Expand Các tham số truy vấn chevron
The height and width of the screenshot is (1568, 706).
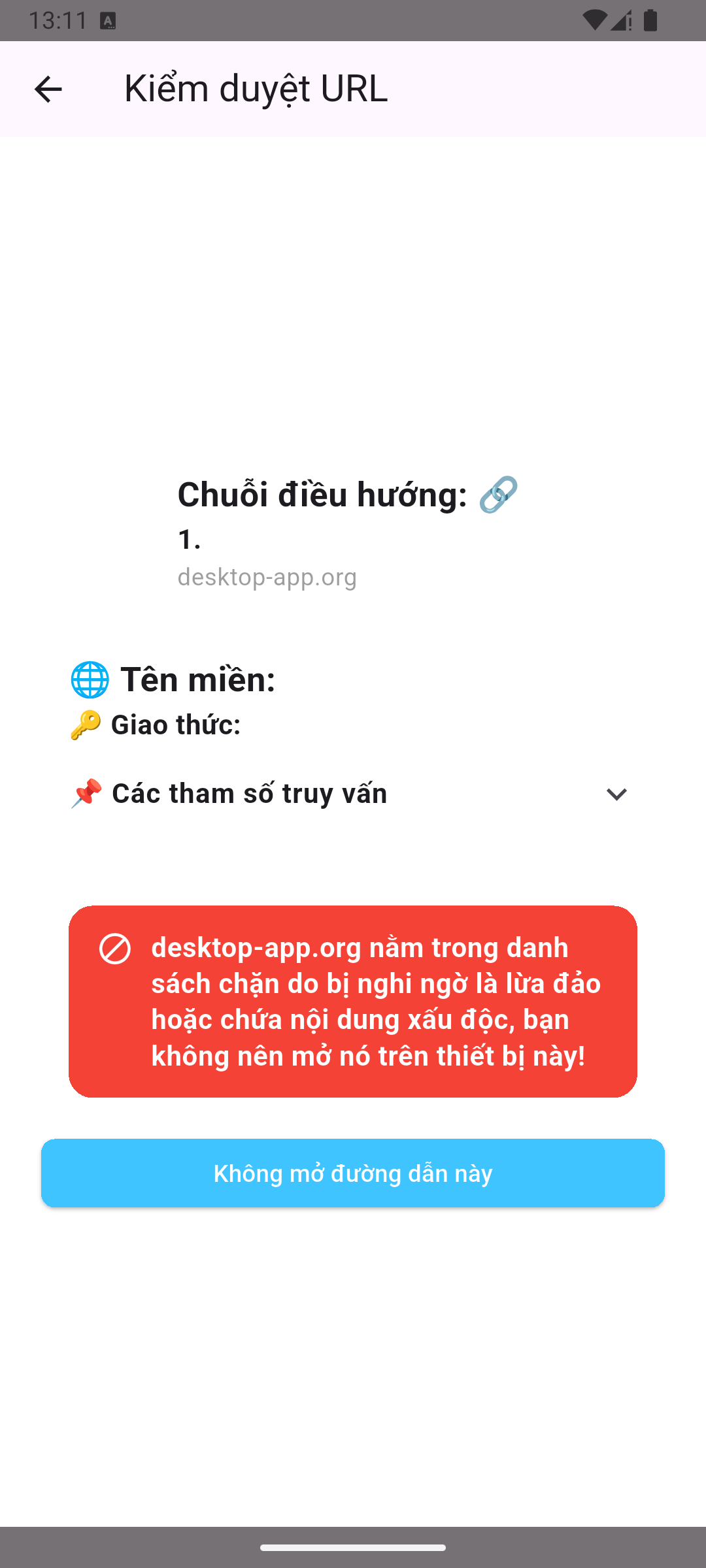point(616,794)
